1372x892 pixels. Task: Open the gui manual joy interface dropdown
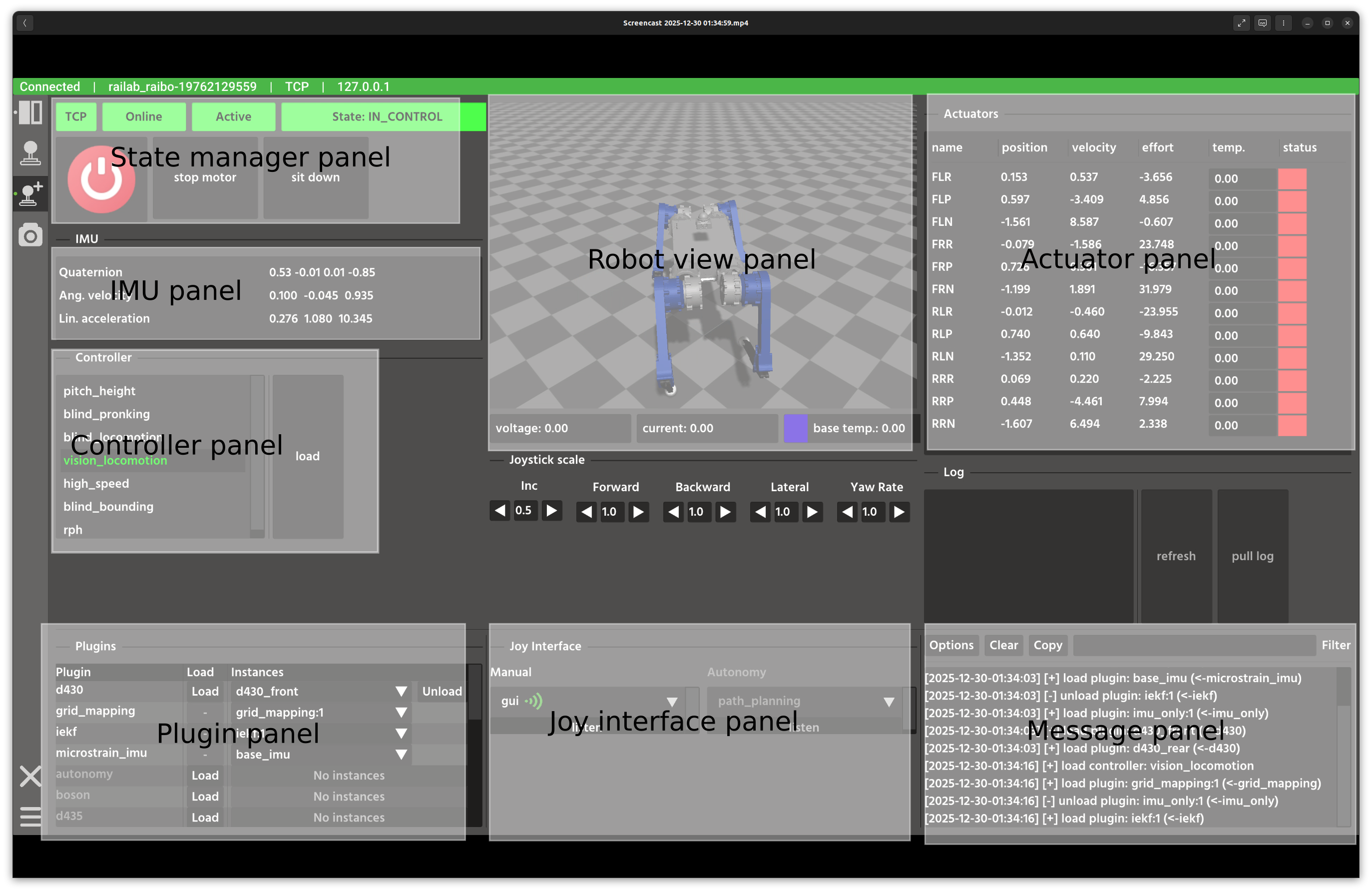(x=672, y=702)
